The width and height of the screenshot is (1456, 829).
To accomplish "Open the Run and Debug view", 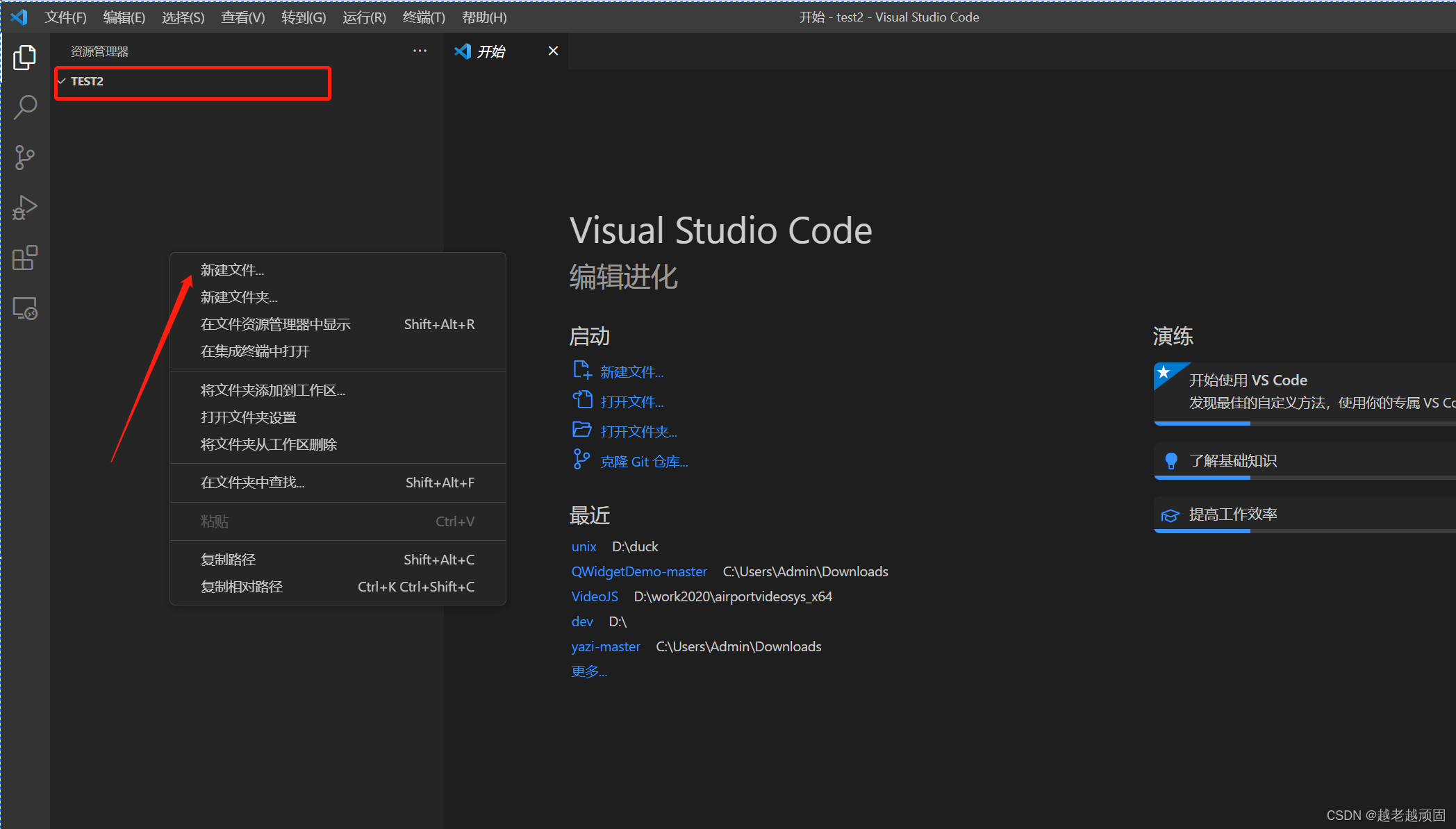I will click(x=25, y=208).
